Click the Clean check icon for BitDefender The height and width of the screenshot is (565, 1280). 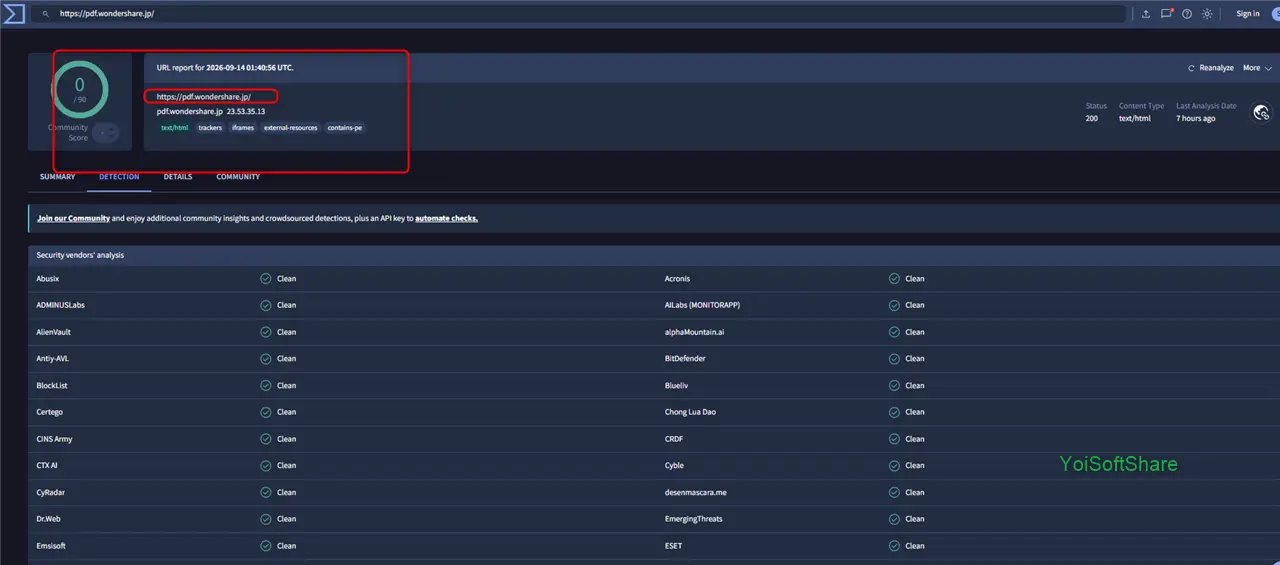[x=894, y=358]
